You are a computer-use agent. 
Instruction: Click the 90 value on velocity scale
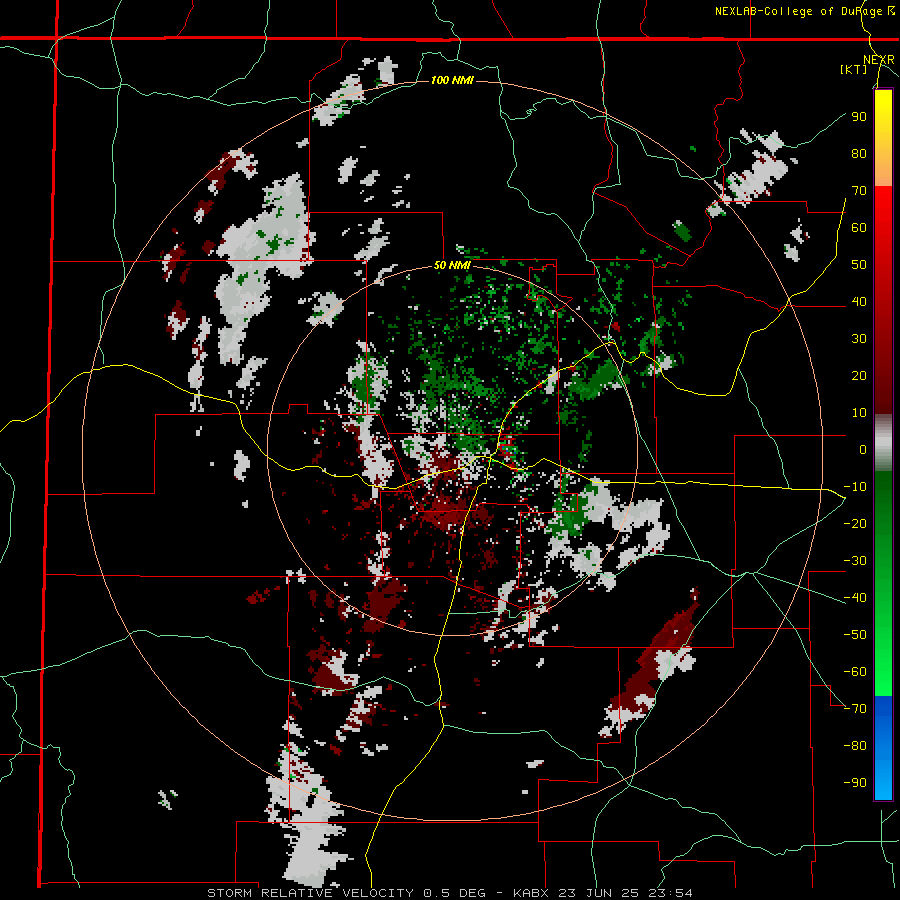click(859, 117)
